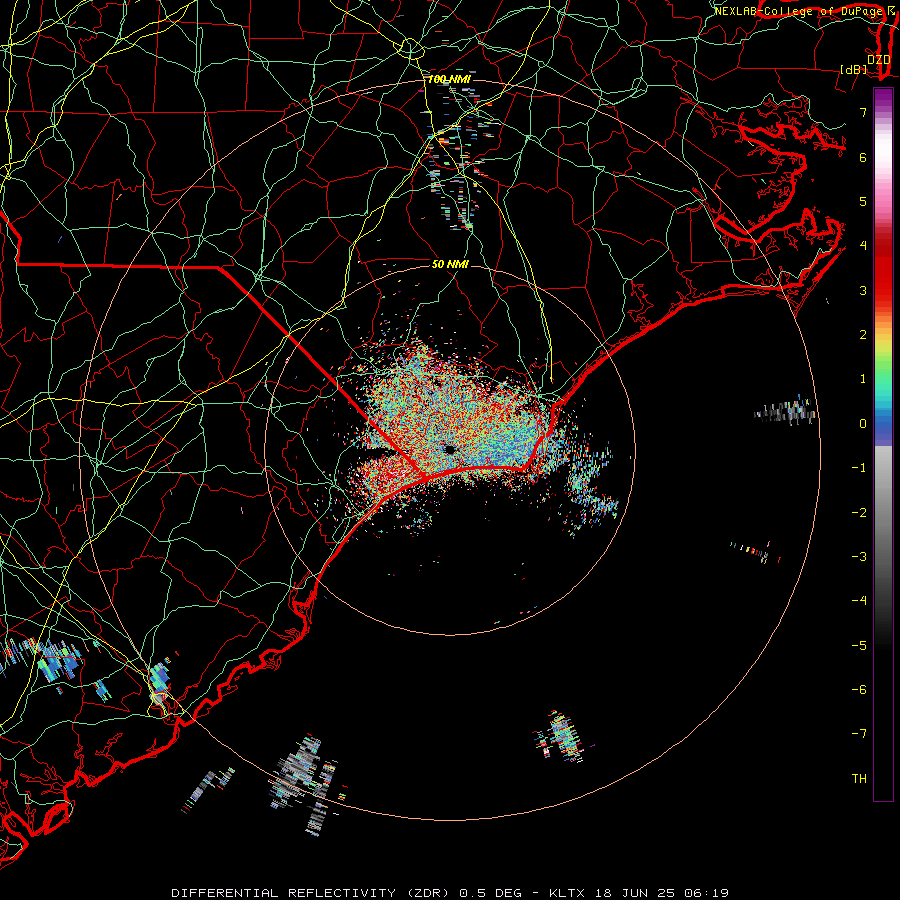The width and height of the screenshot is (900, 900).
Task: Click the "2" value on the color scale
Action: click(863, 335)
